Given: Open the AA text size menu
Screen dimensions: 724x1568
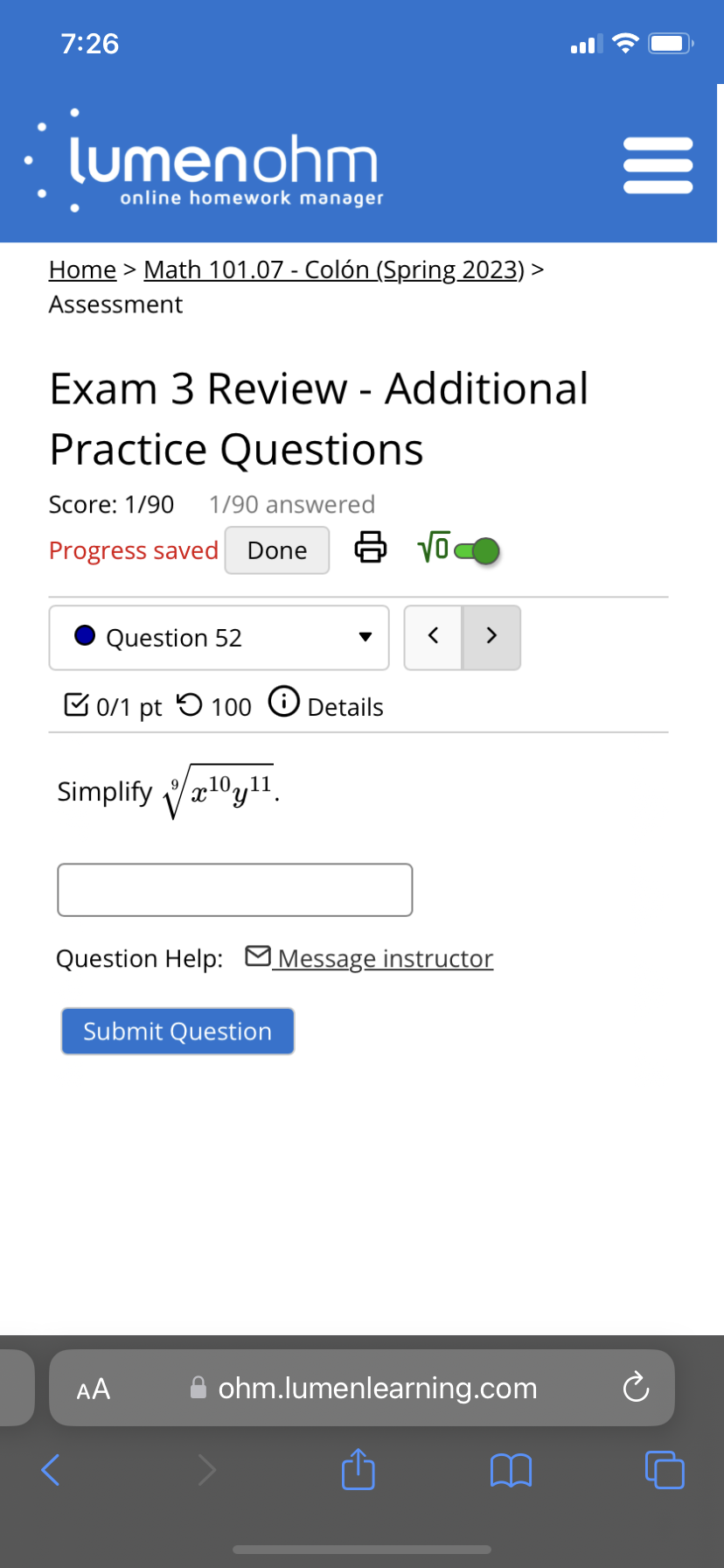Looking at the screenshot, I should pyautogui.click(x=93, y=1388).
